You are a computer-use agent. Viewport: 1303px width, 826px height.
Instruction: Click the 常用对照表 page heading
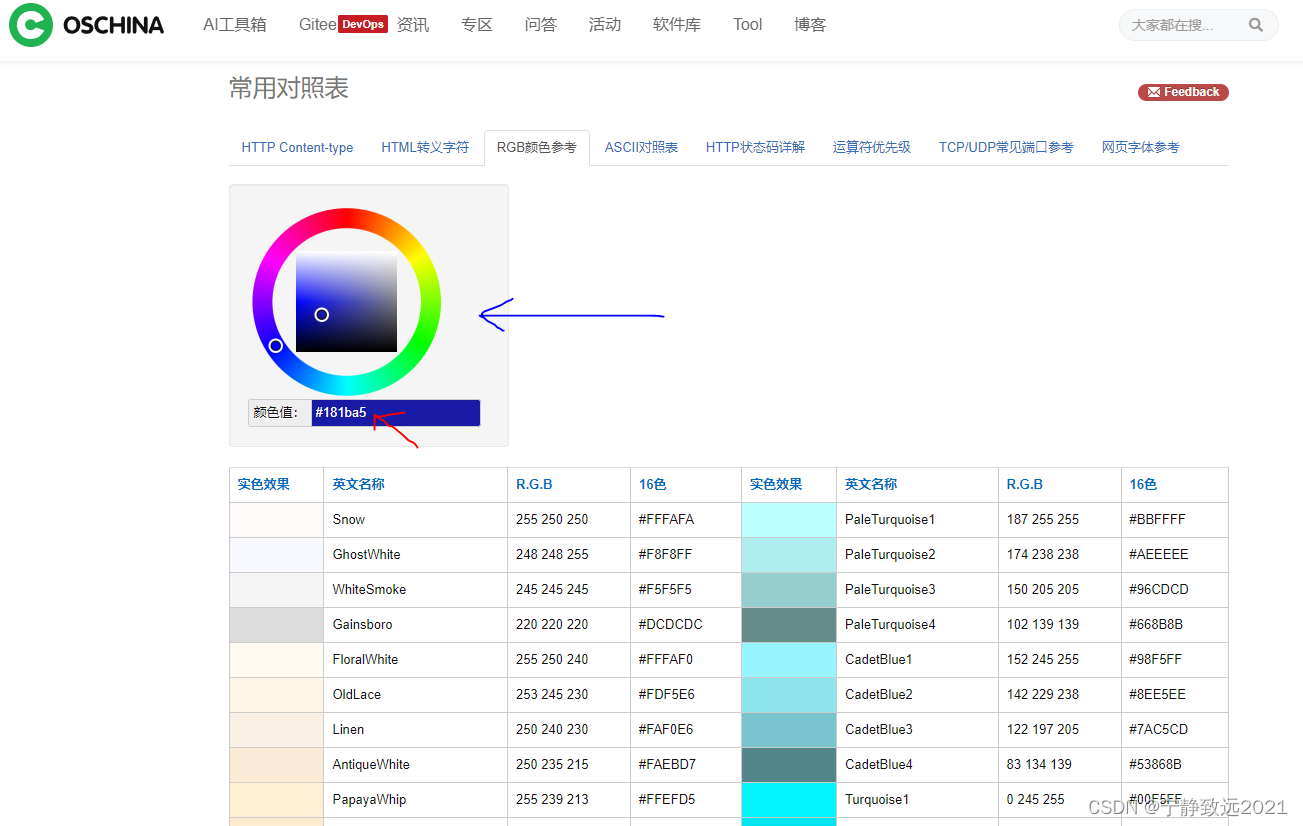tap(289, 89)
